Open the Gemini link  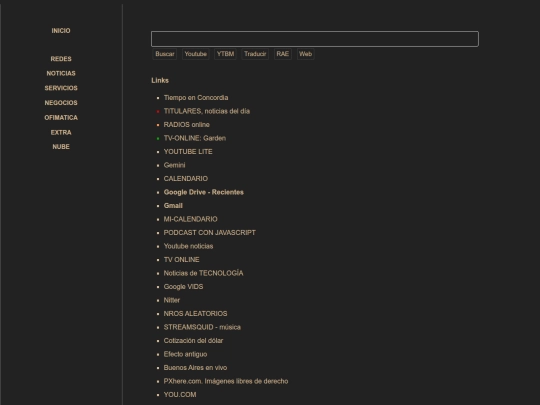(175, 165)
